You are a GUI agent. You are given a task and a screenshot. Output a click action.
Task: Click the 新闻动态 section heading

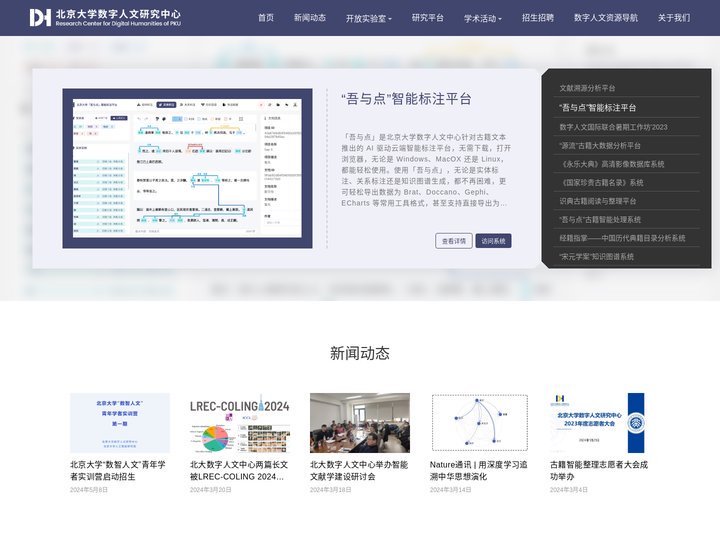pyautogui.click(x=360, y=353)
